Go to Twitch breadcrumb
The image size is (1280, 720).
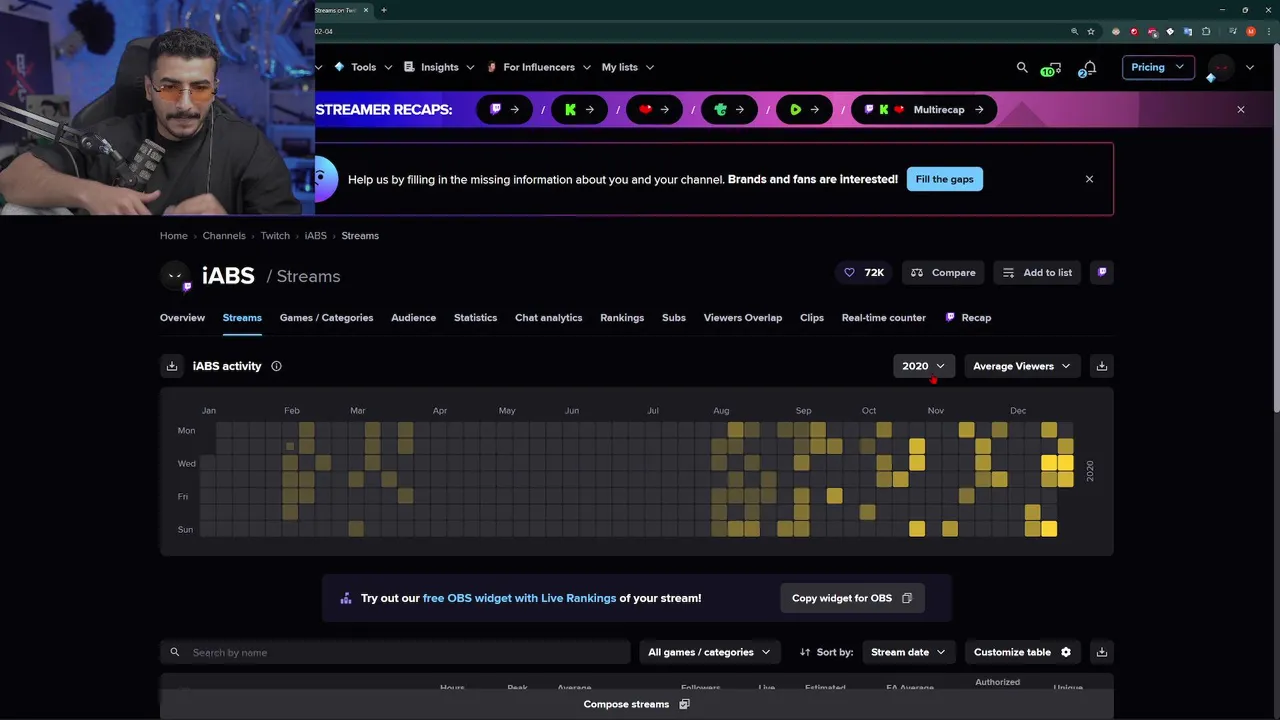[x=275, y=236]
